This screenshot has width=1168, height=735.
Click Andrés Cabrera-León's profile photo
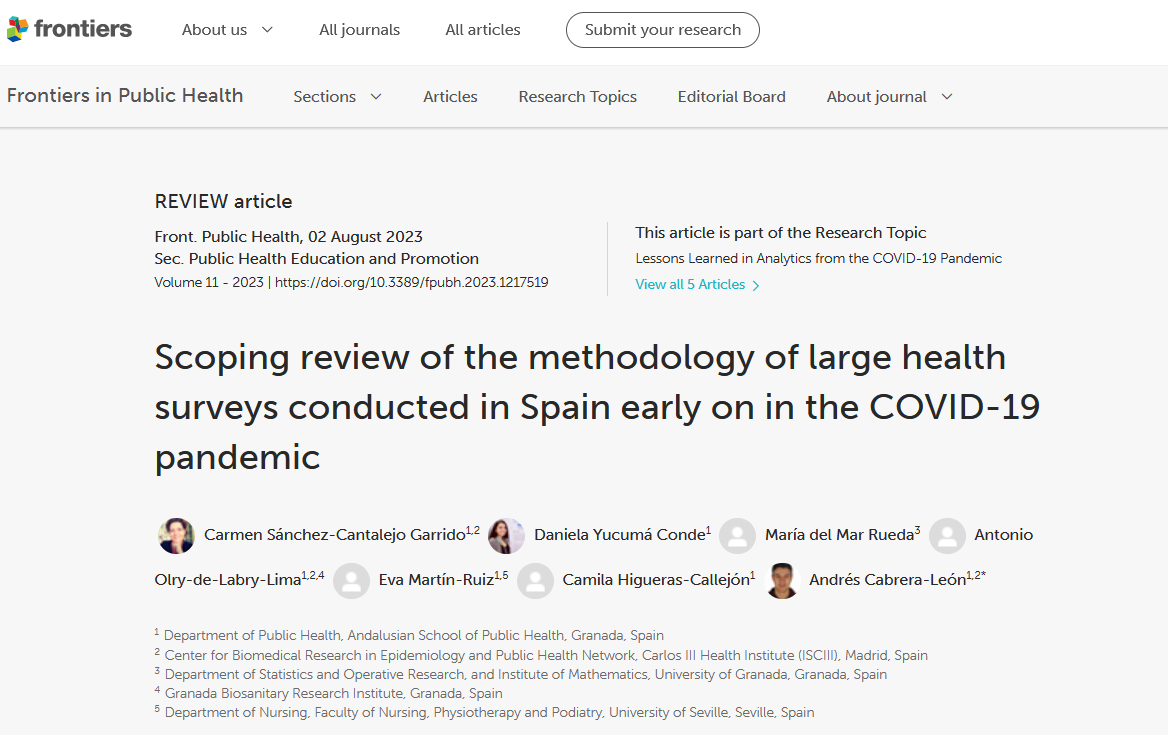click(782, 580)
